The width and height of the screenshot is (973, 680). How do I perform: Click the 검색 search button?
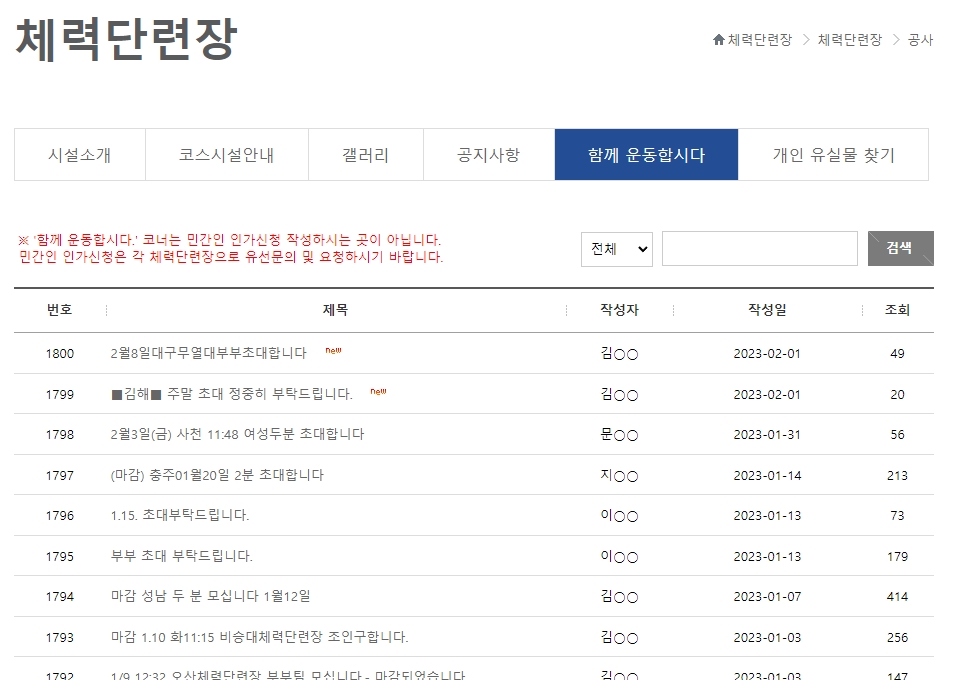click(900, 248)
